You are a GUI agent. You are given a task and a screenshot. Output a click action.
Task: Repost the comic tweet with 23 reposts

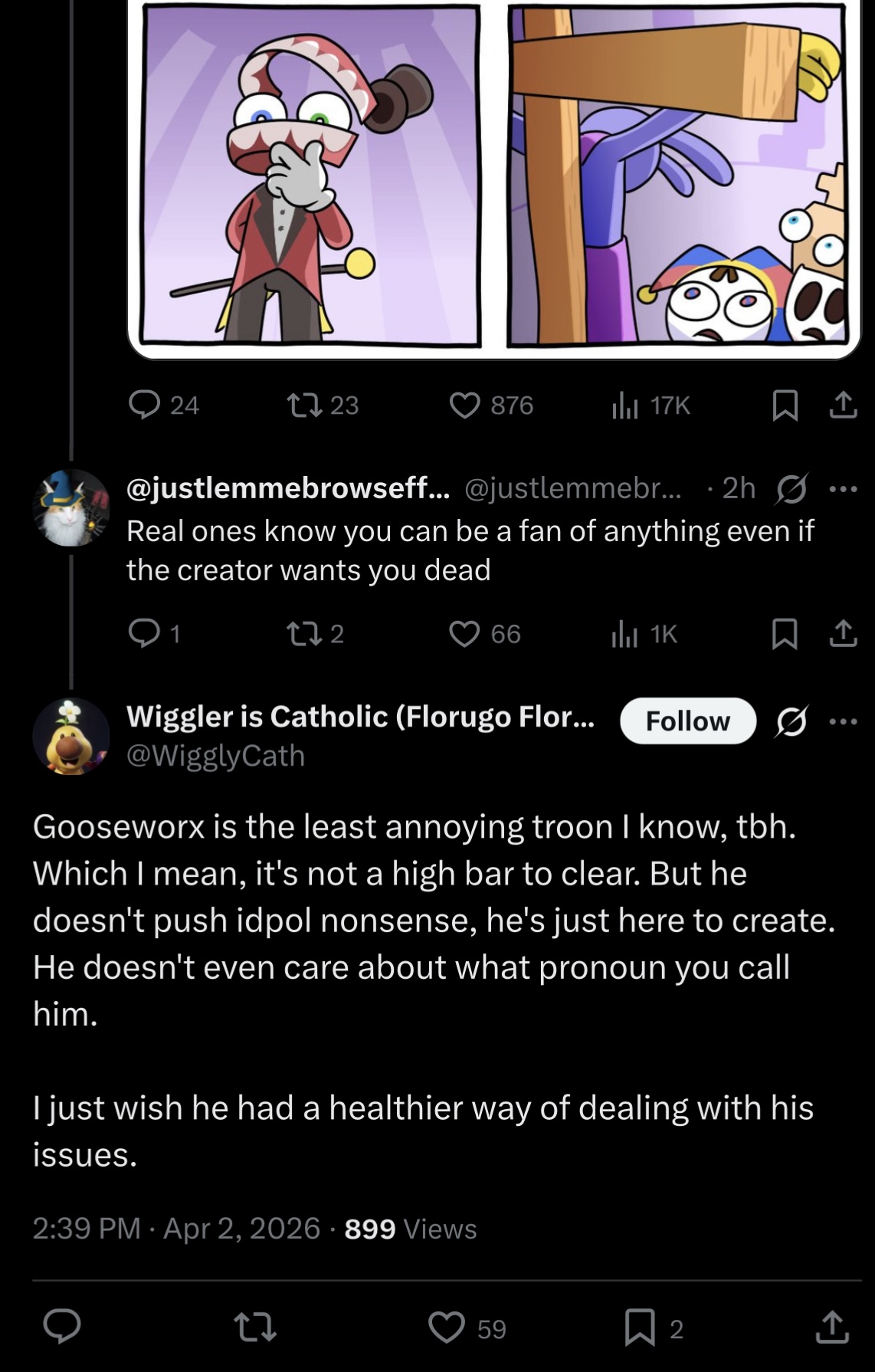tap(322, 405)
